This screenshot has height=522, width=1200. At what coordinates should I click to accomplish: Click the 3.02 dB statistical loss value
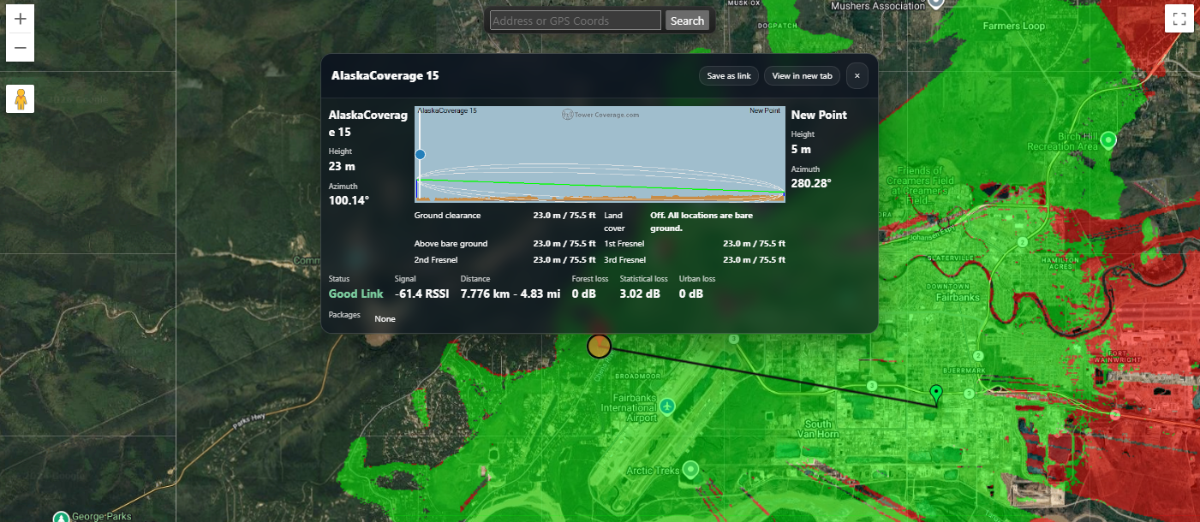pyautogui.click(x=640, y=294)
